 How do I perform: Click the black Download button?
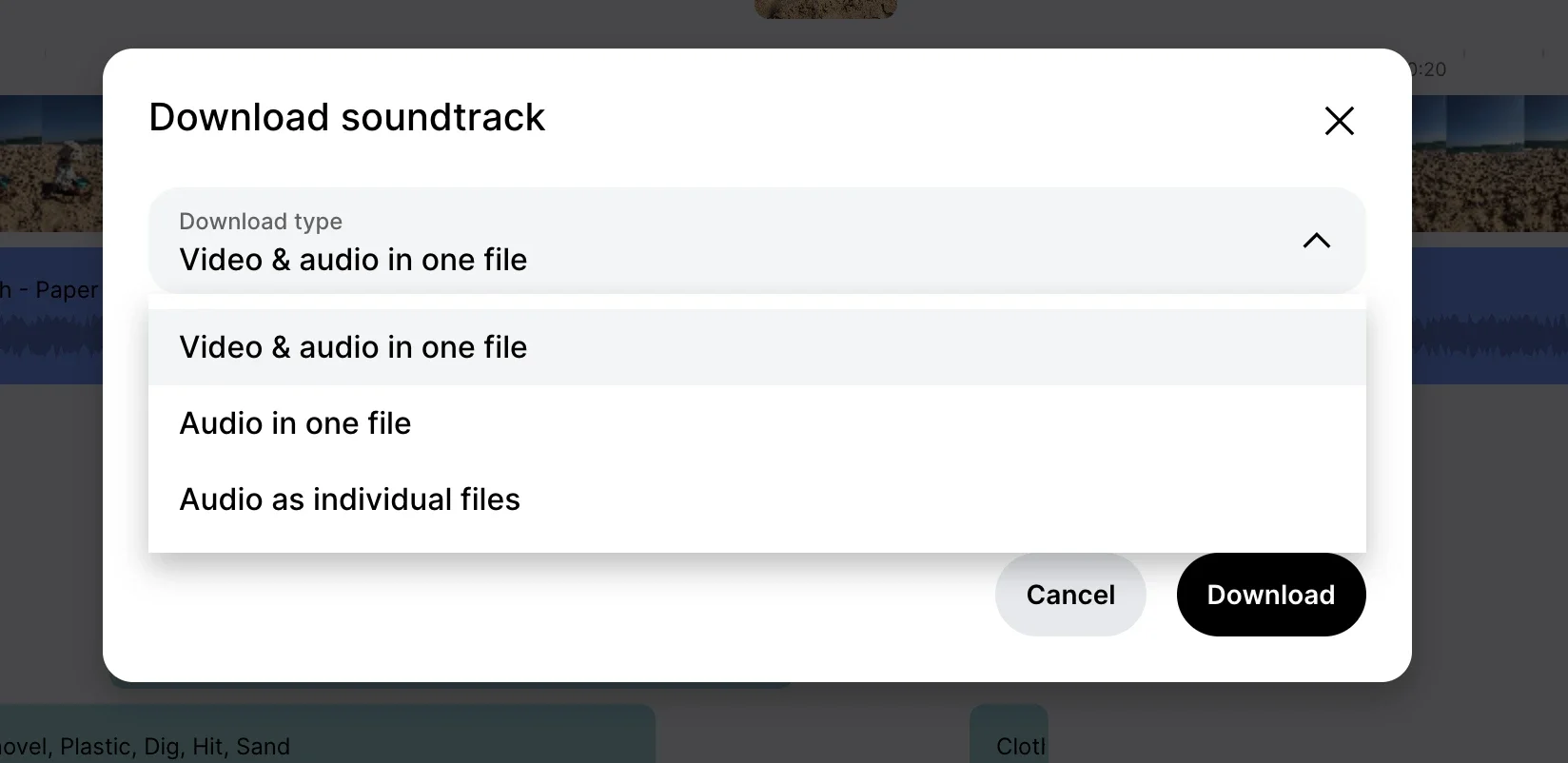(1271, 595)
